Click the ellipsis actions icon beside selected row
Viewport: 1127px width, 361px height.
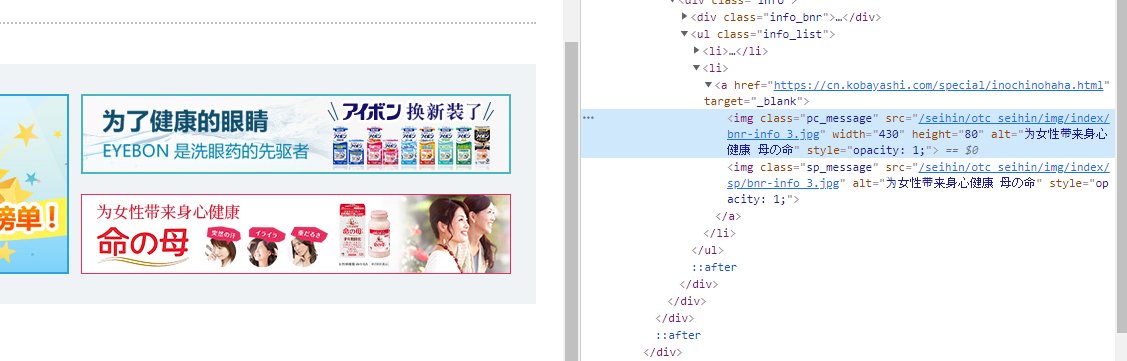(x=589, y=117)
